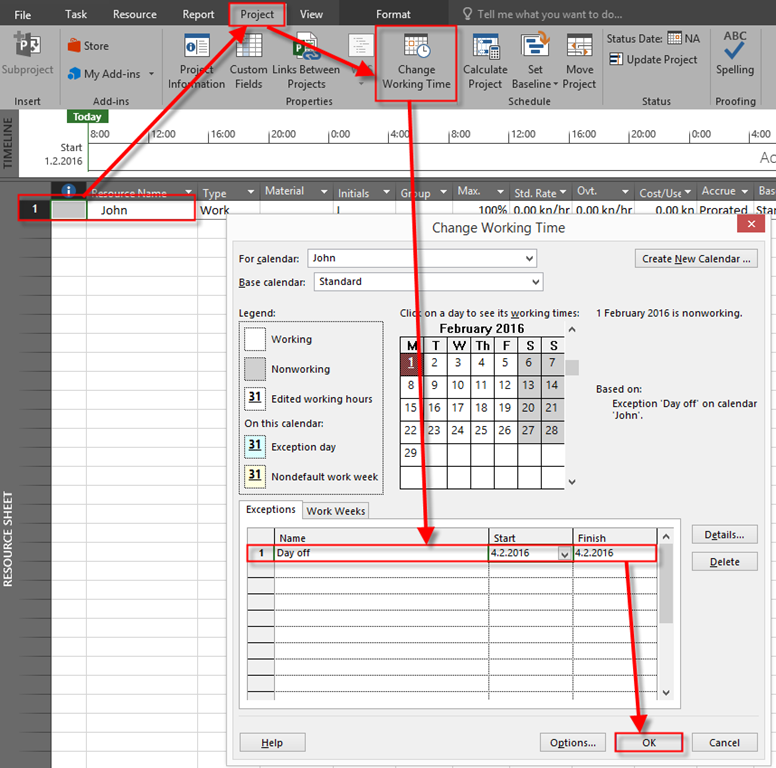This screenshot has height=768, width=776.
Task: Select February 4 in the calendar
Action: (x=481, y=363)
